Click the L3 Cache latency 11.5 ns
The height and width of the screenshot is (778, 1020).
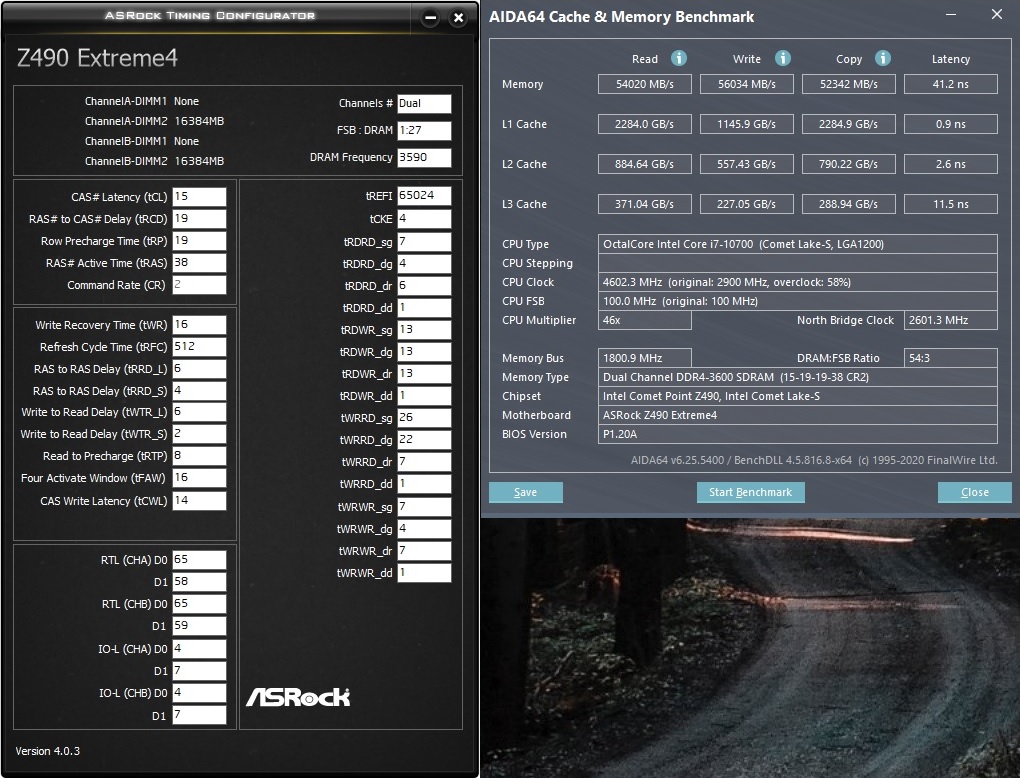point(951,204)
